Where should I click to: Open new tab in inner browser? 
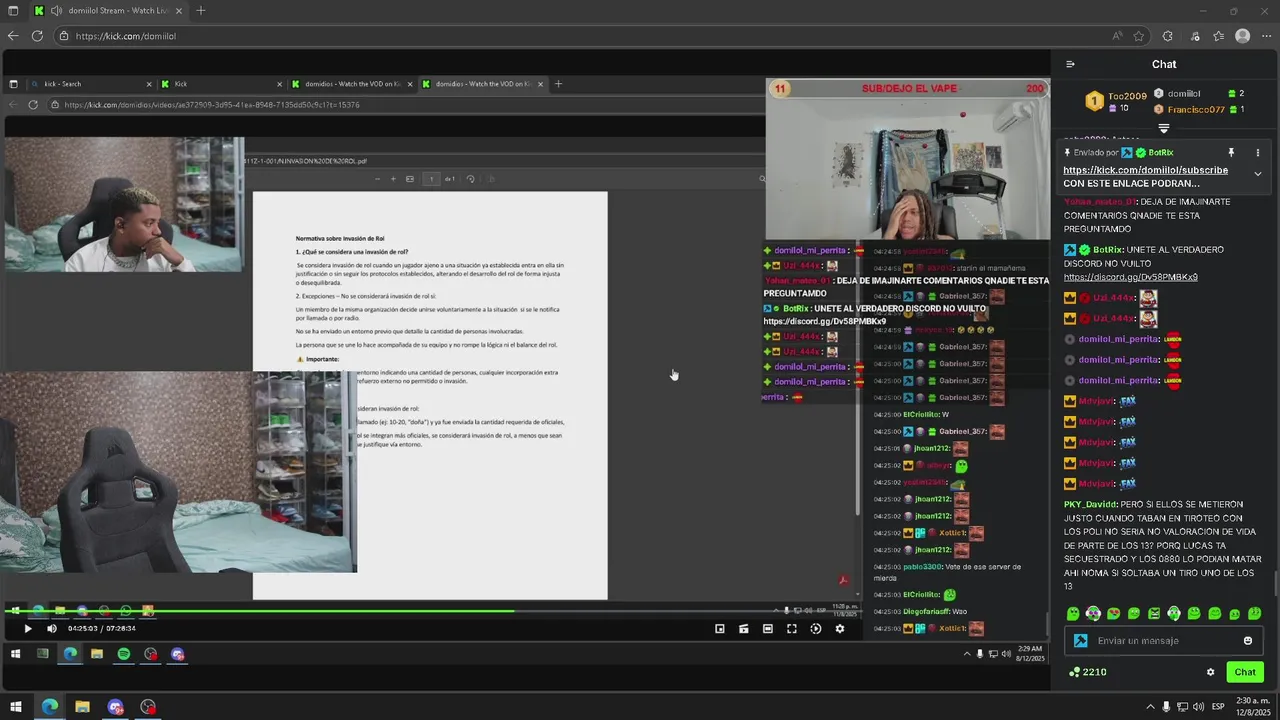pyautogui.click(x=559, y=84)
